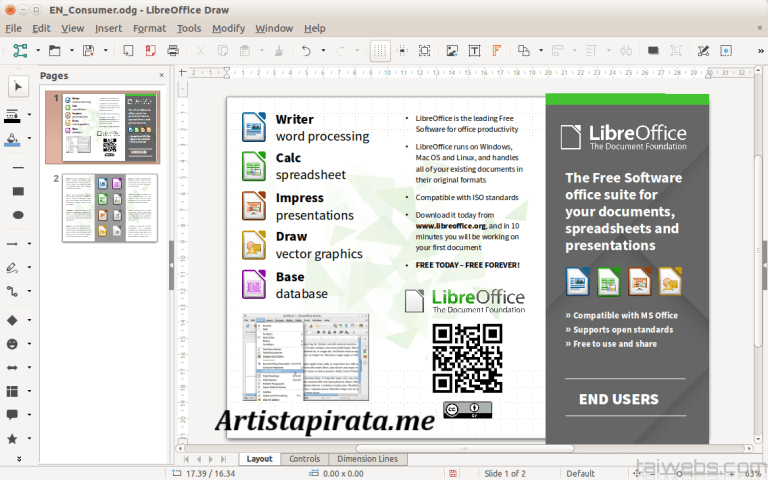Viewport: 768px width, 480px height.
Task: Open the File menu
Action: coord(13,28)
